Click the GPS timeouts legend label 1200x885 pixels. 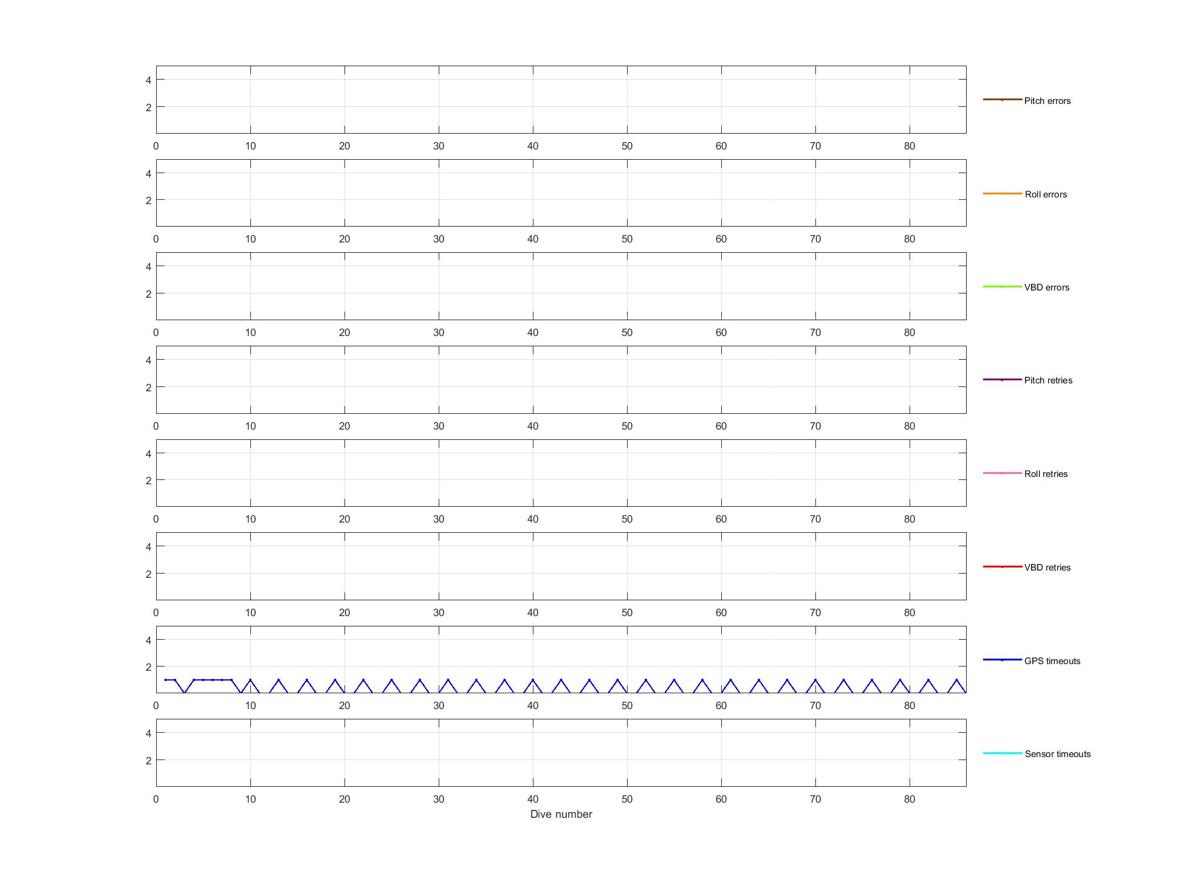[x=1052, y=661]
